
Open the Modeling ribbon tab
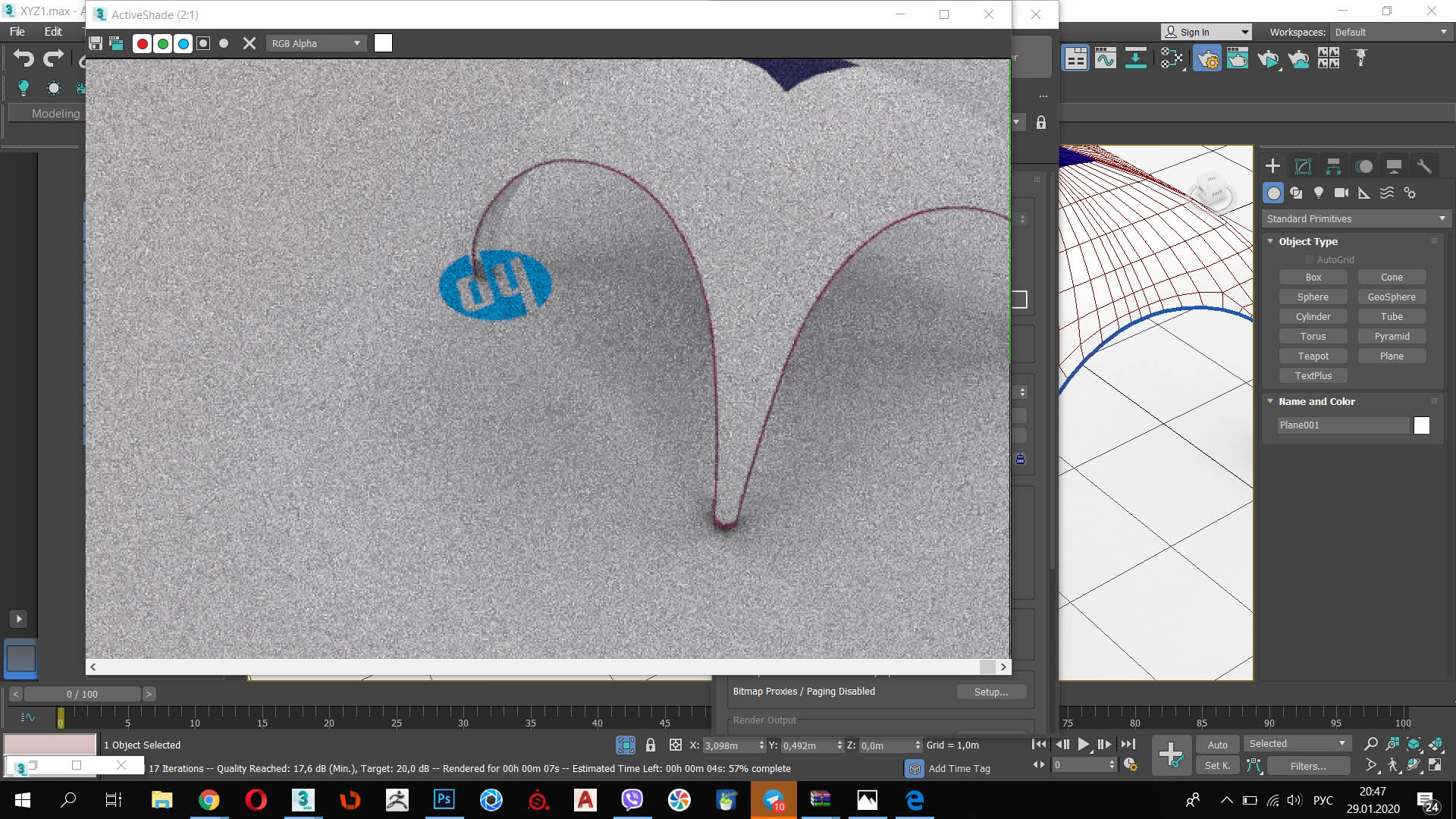pos(55,113)
